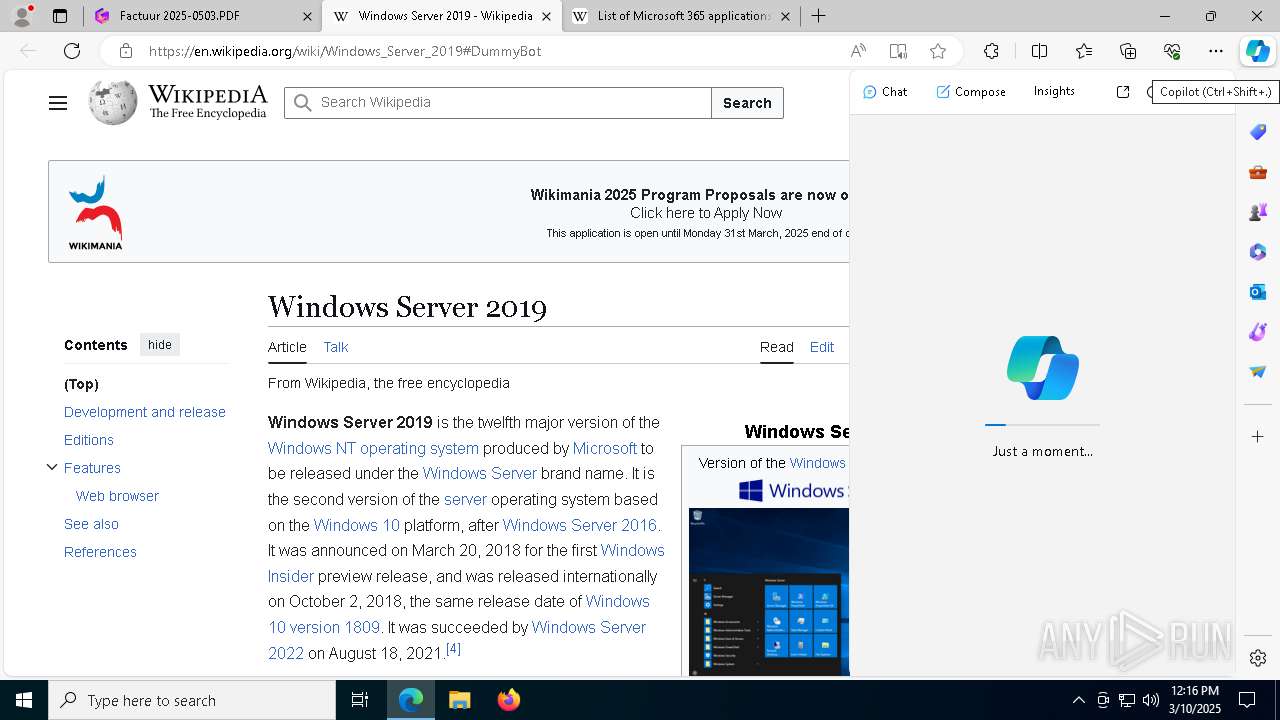Go to Web browser subsection
The width and height of the screenshot is (1280, 720).
click(x=117, y=496)
